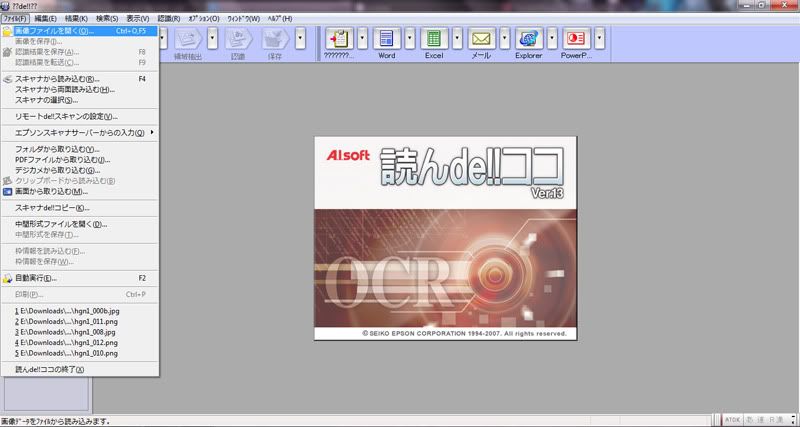
Task: Open the 編集(E) menu bar item
Action: coord(45,18)
